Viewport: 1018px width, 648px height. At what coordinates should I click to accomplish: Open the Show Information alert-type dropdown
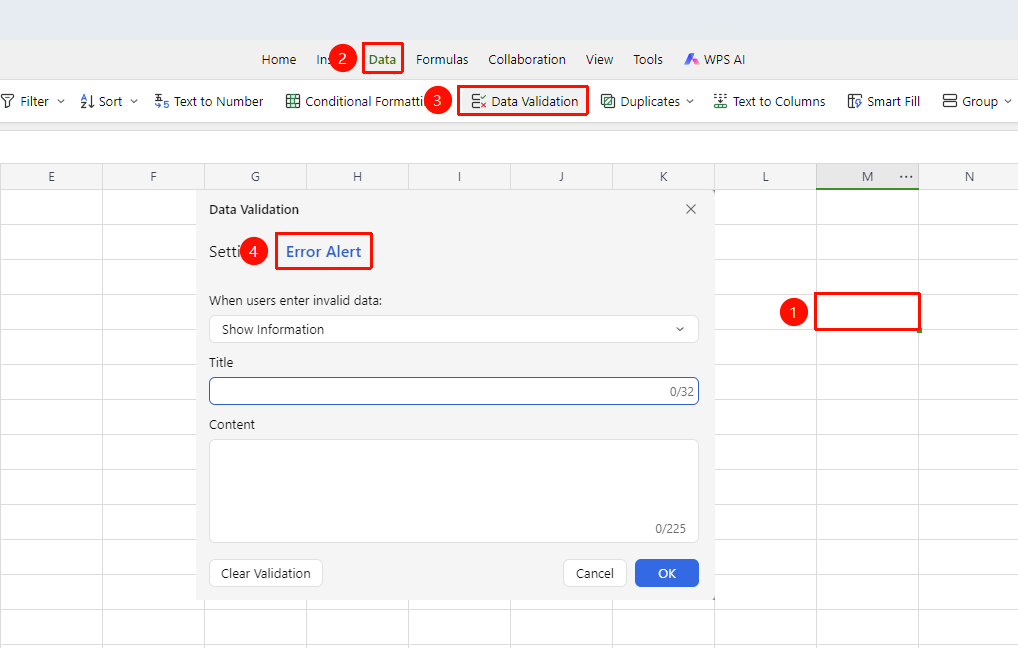pos(454,329)
